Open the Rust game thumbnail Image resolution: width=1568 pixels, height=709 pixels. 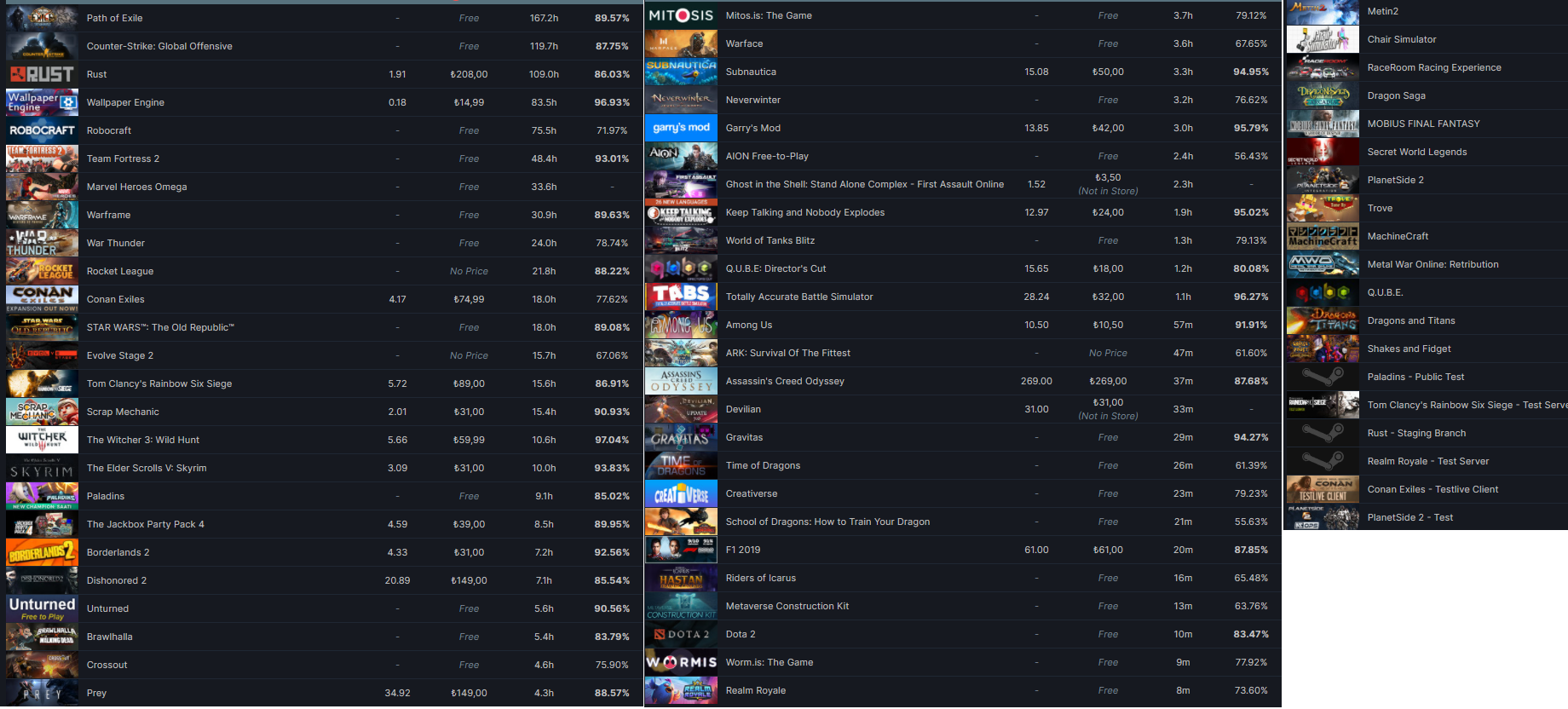click(42, 74)
